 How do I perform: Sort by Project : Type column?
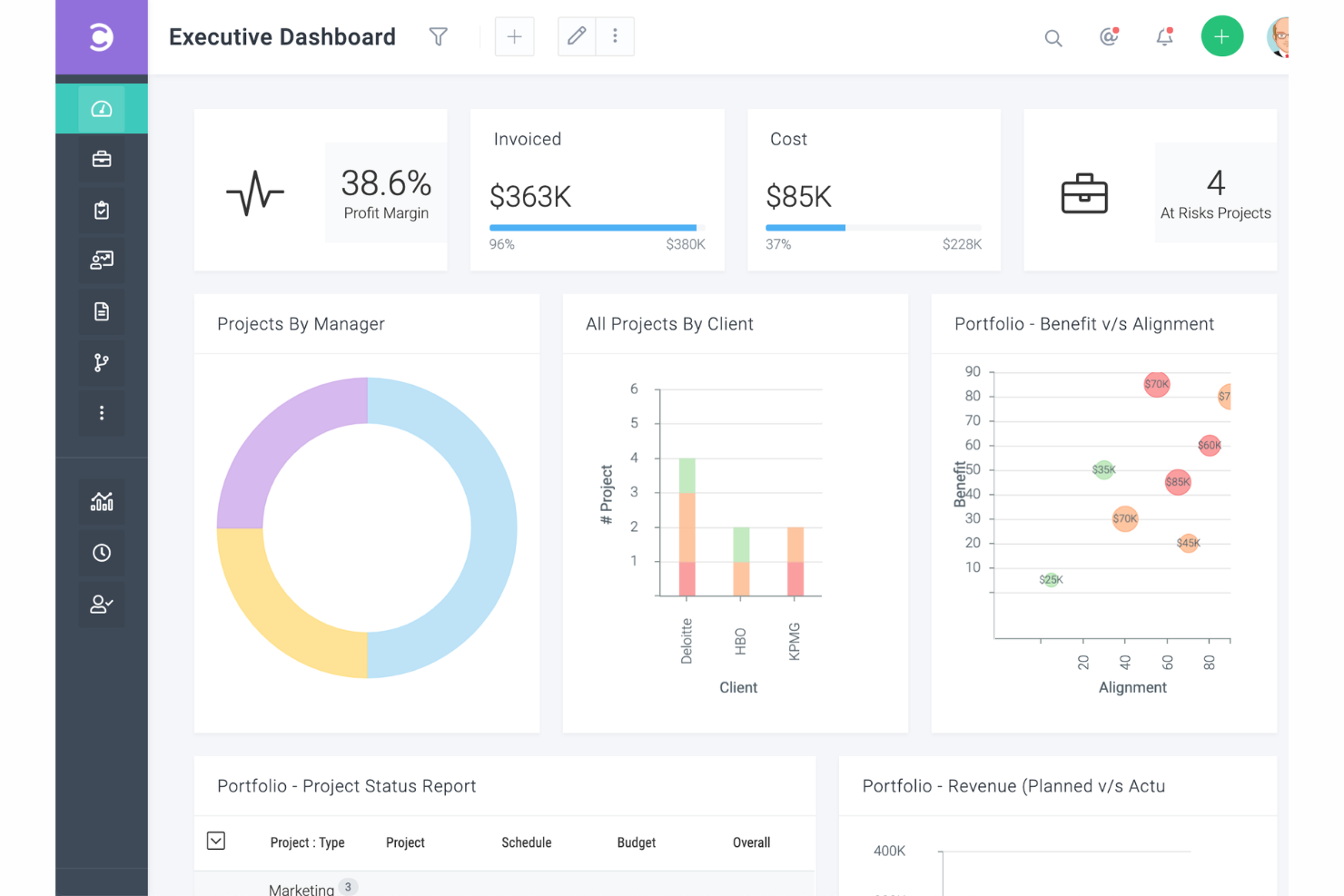point(308,842)
